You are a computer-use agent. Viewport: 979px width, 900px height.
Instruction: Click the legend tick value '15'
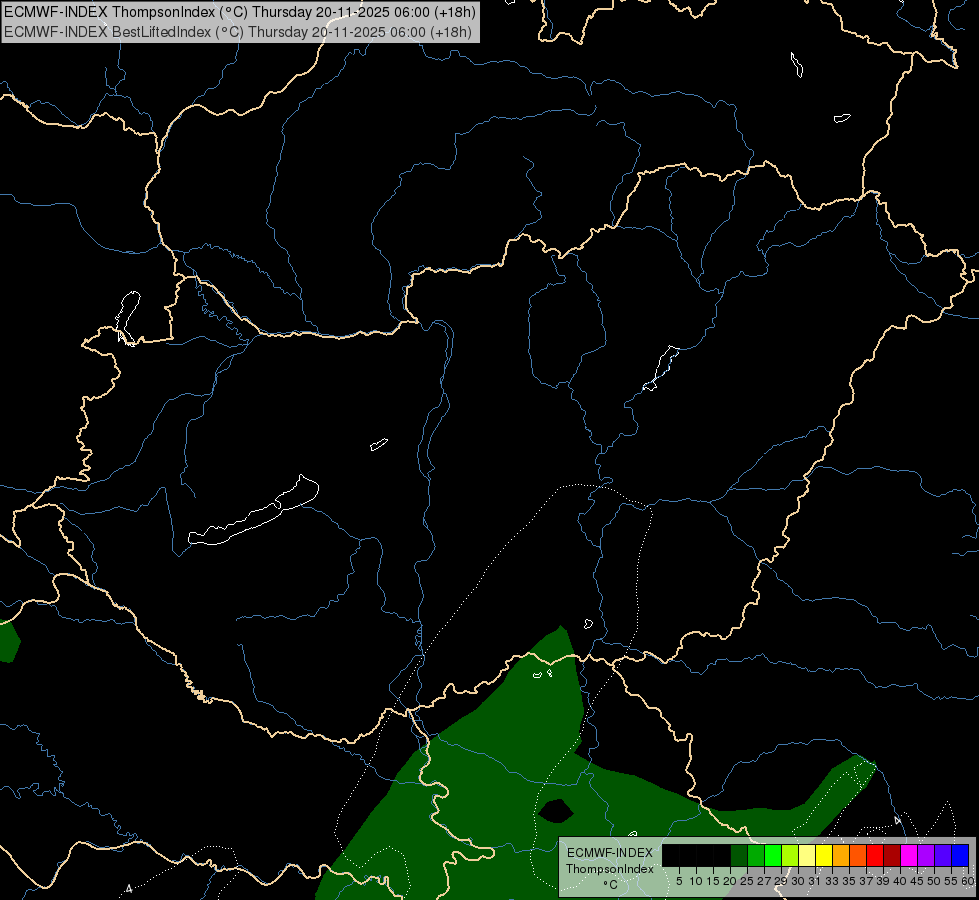click(713, 881)
